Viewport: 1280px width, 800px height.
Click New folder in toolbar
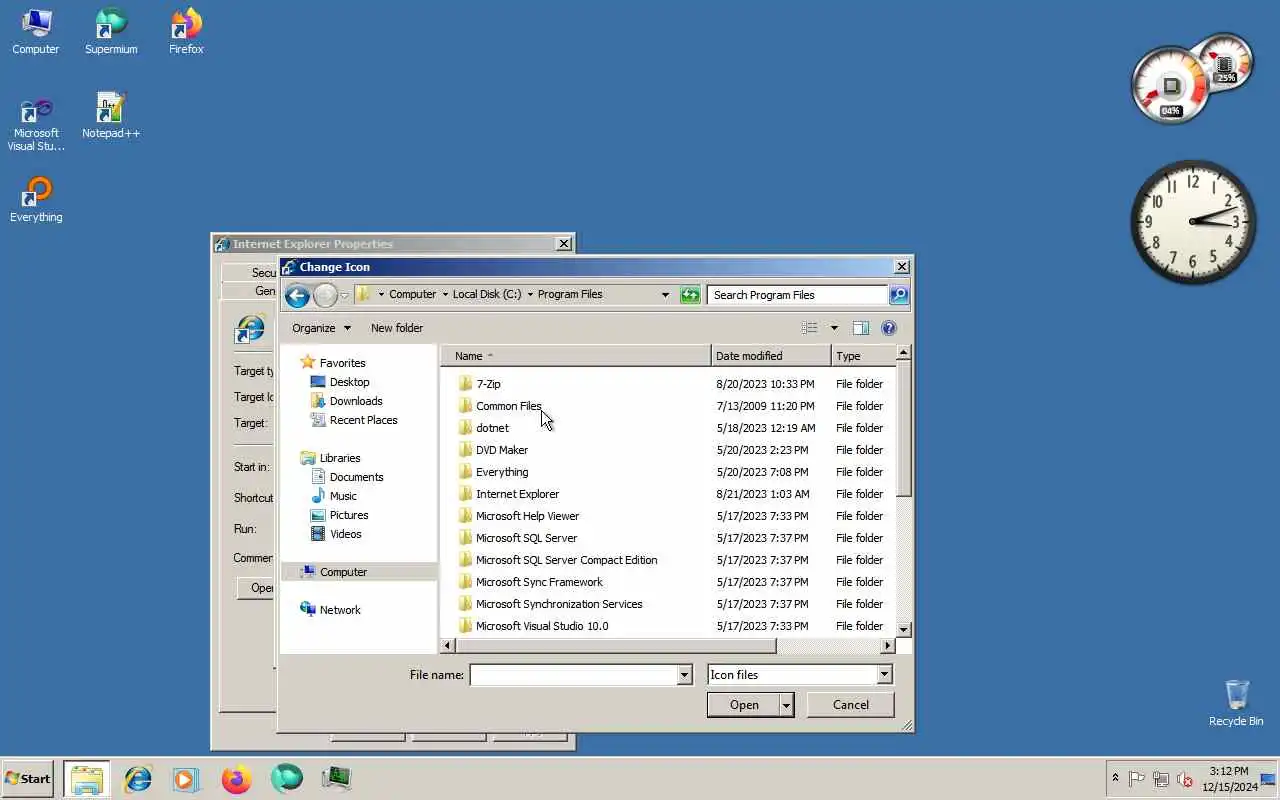tap(397, 328)
